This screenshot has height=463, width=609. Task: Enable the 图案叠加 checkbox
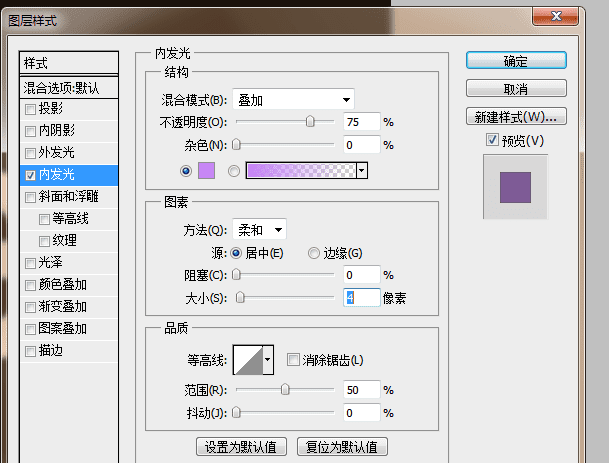(x=30, y=329)
